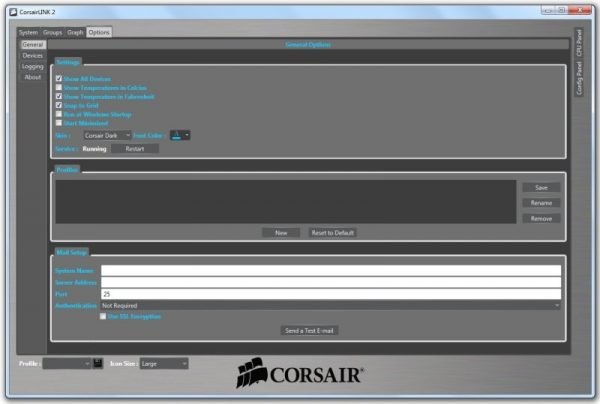Enable Show Temperatures in Celsius

(x=59, y=87)
